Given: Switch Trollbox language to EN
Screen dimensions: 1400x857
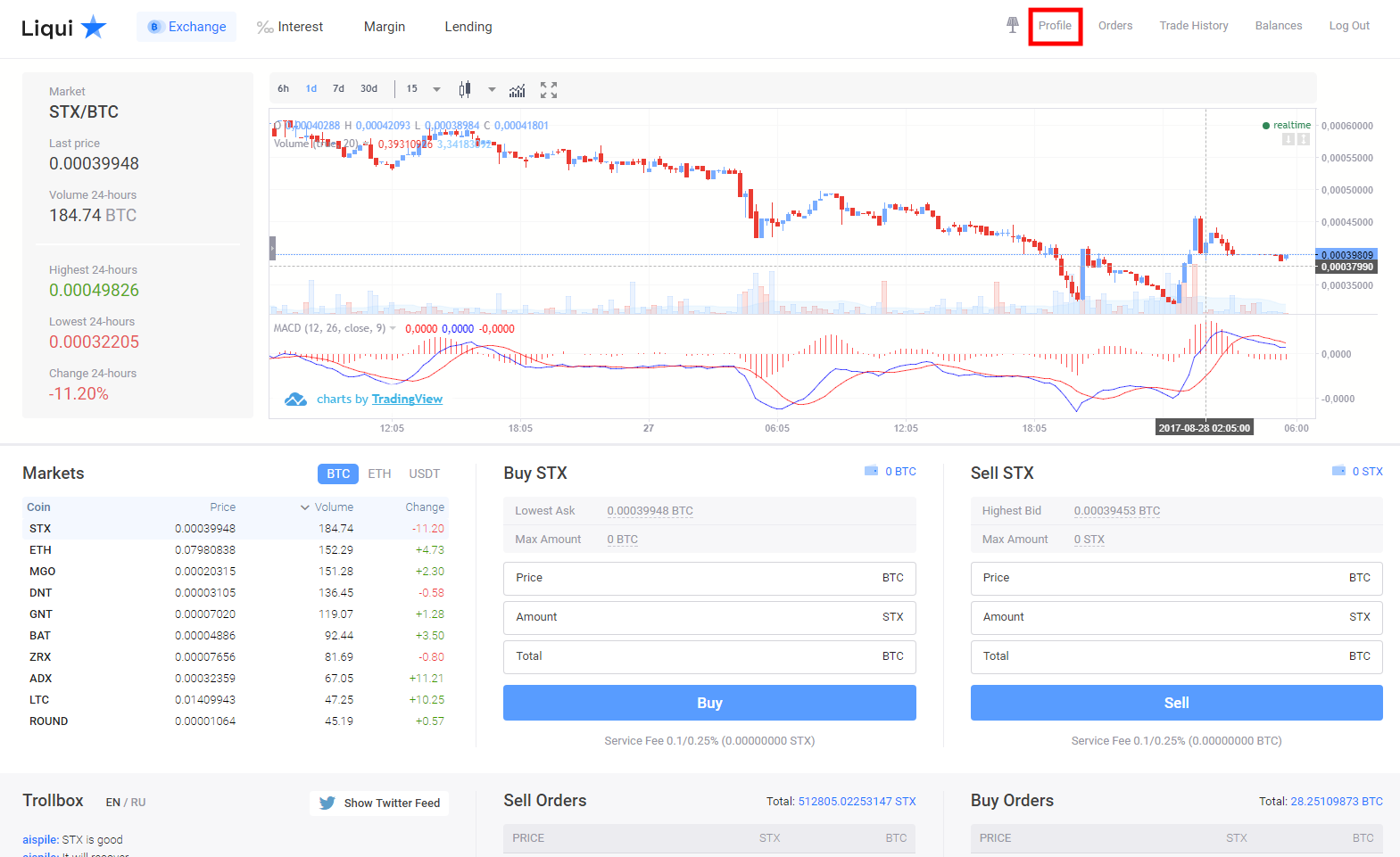Looking at the screenshot, I should (112, 803).
